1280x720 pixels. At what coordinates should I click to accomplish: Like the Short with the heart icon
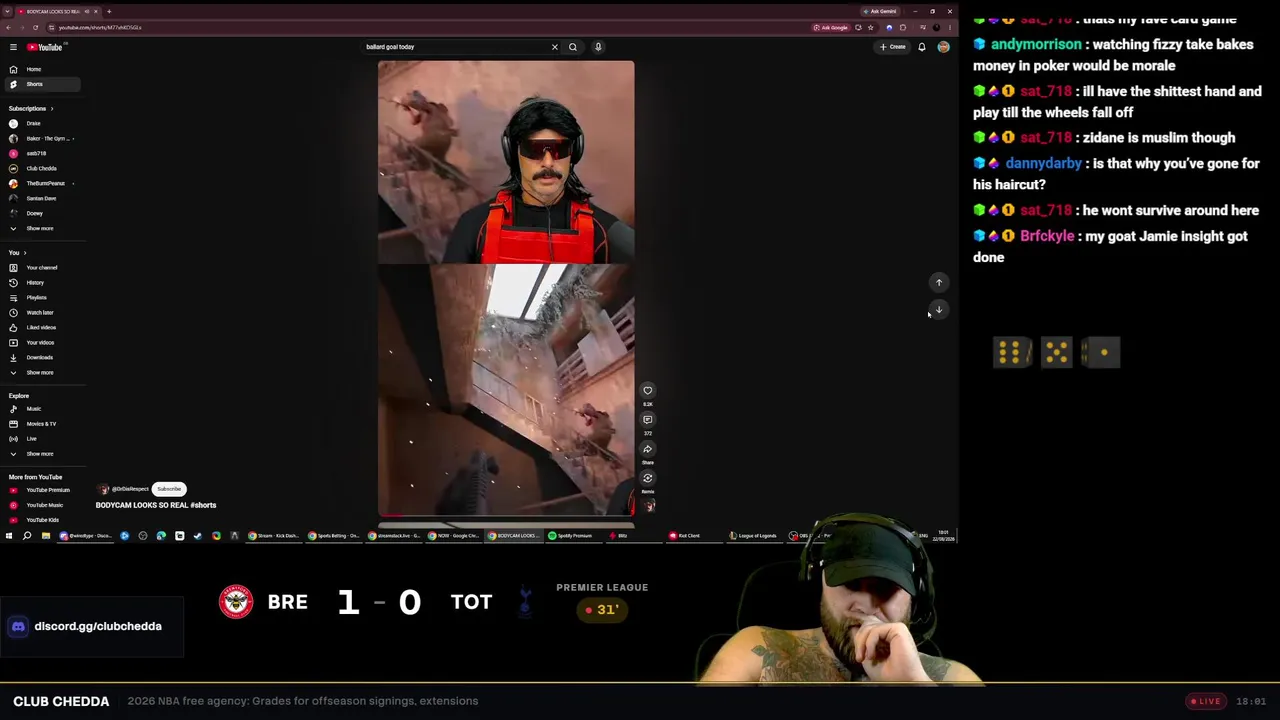pyautogui.click(x=648, y=391)
